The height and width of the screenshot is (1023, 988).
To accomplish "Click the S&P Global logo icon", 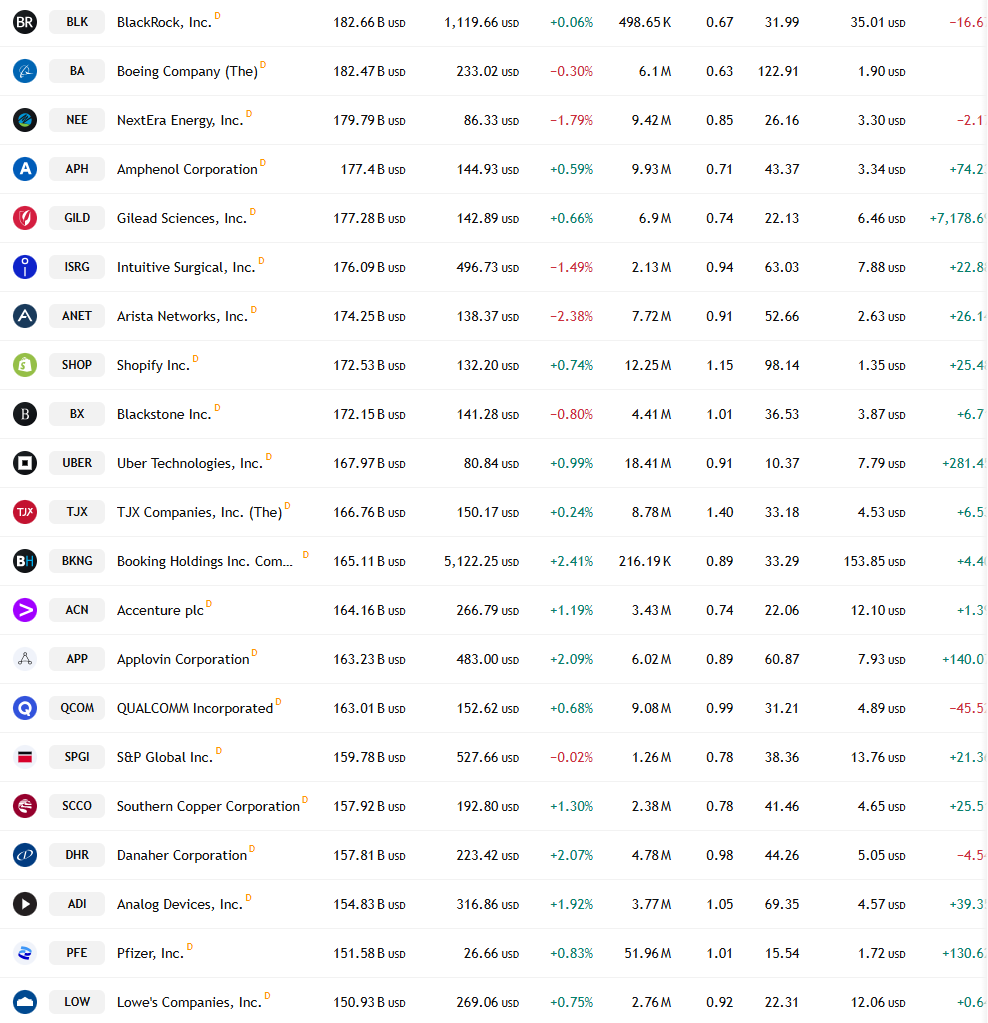I will tap(25, 757).
